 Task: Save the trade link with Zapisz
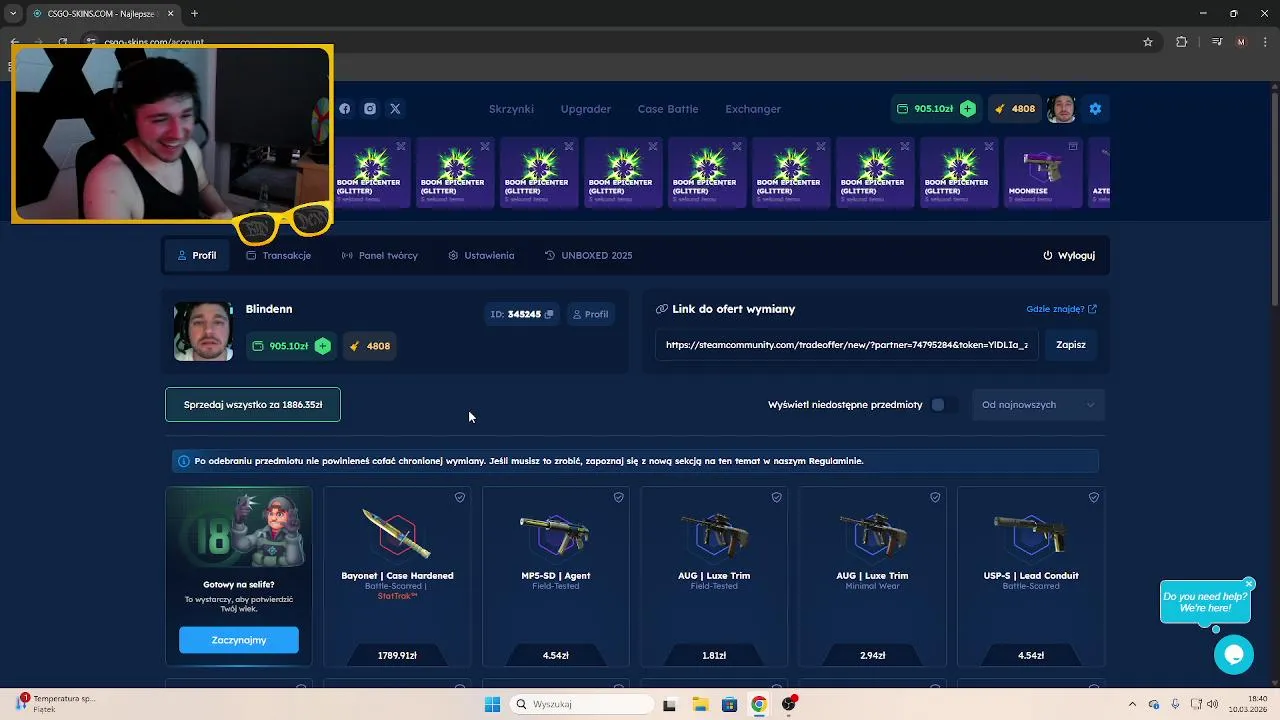[x=1071, y=345]
